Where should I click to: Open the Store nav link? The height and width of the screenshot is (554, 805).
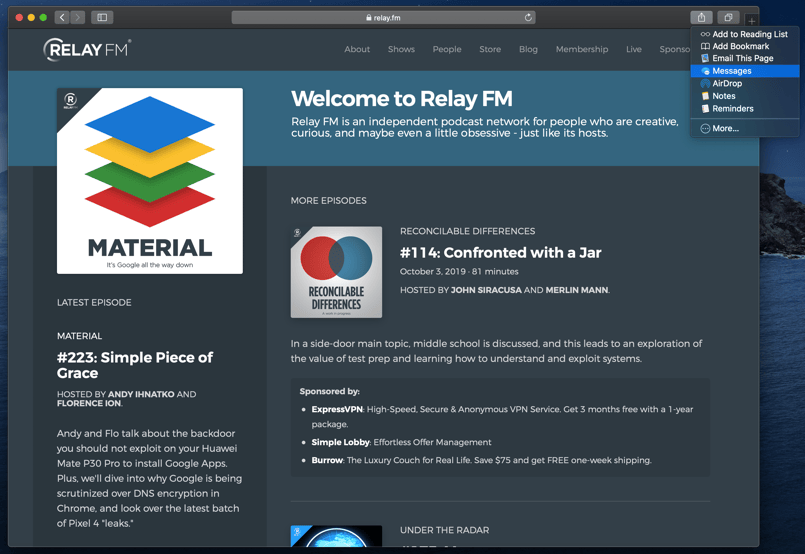point(490,49)
